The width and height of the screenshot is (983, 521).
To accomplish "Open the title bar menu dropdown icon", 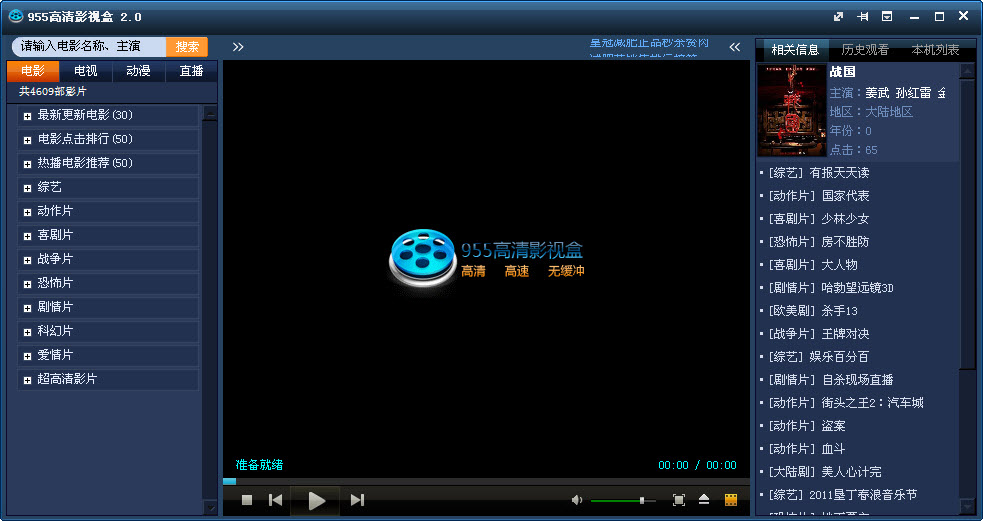I will tap(887, 17).
